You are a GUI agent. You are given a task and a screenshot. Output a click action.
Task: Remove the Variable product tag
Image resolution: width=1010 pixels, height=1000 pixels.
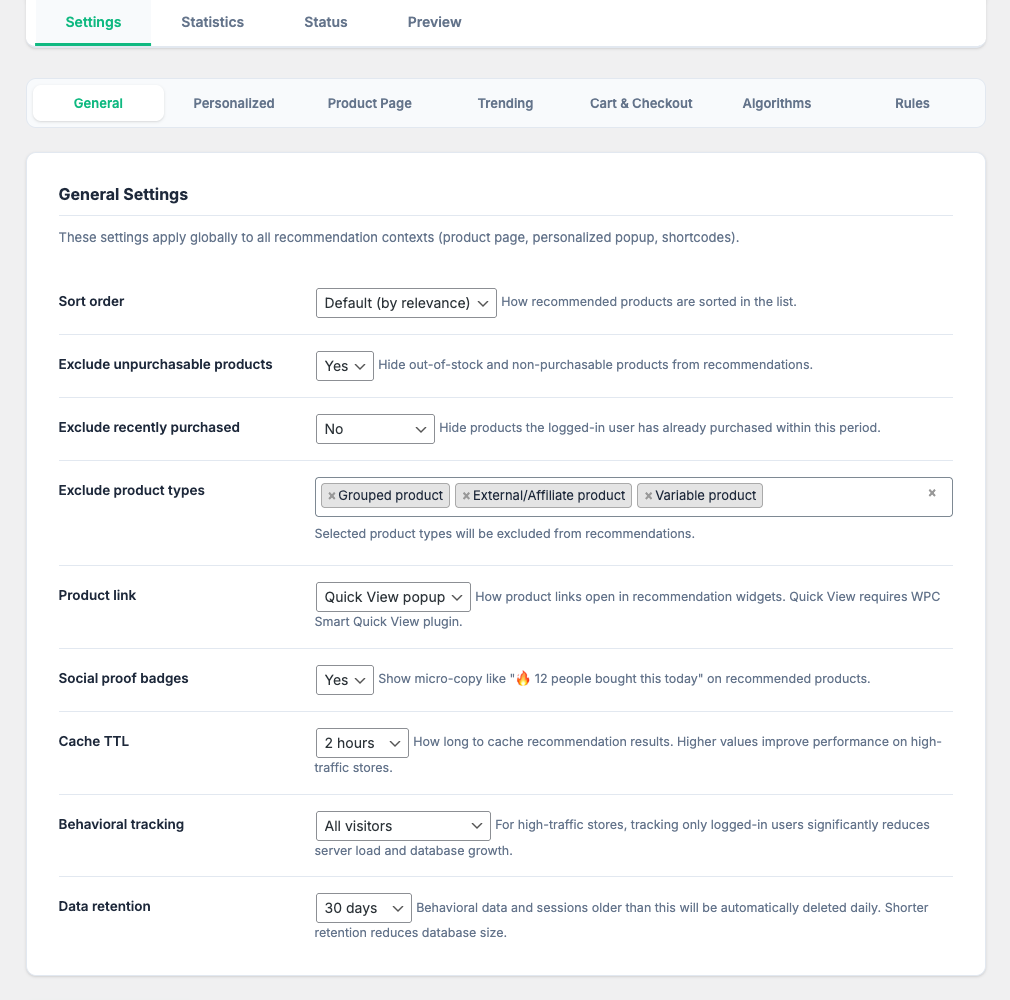(648, 496)
